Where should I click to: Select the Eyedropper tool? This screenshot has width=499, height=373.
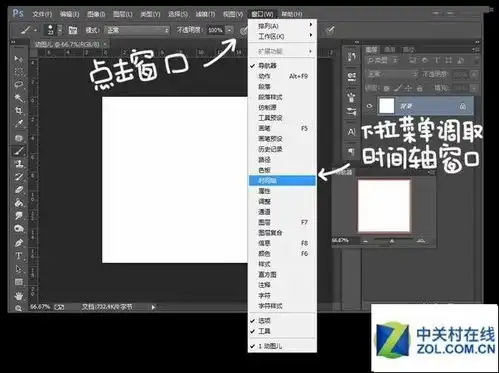[18, 124]
